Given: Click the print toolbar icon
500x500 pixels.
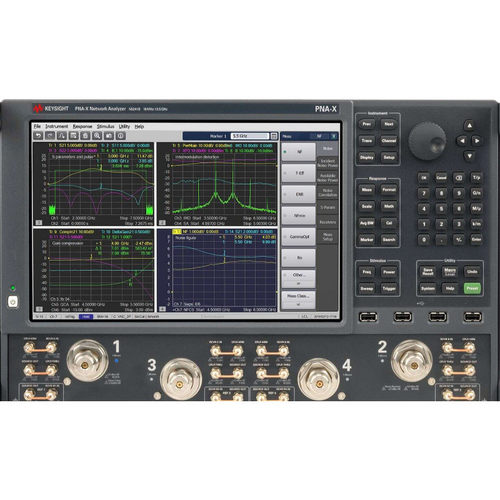Looking at the screenshot, I should (85, 136).
